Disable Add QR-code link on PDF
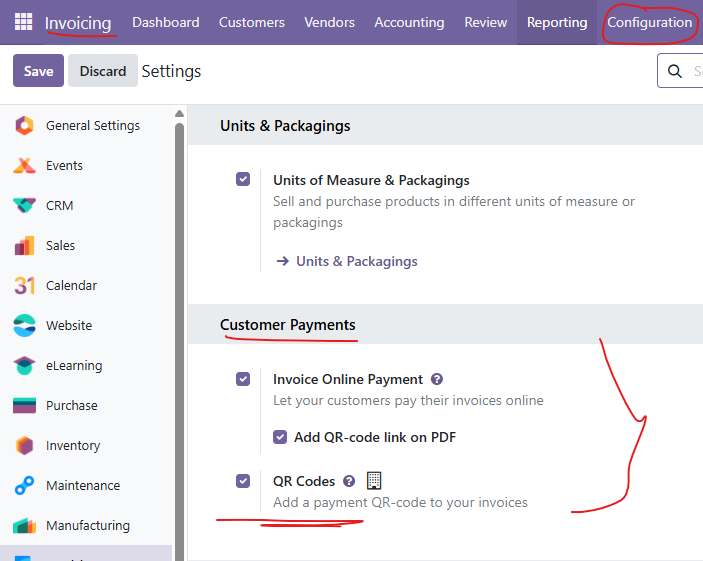This screenshot has height=561, width=703. (280, 437)
